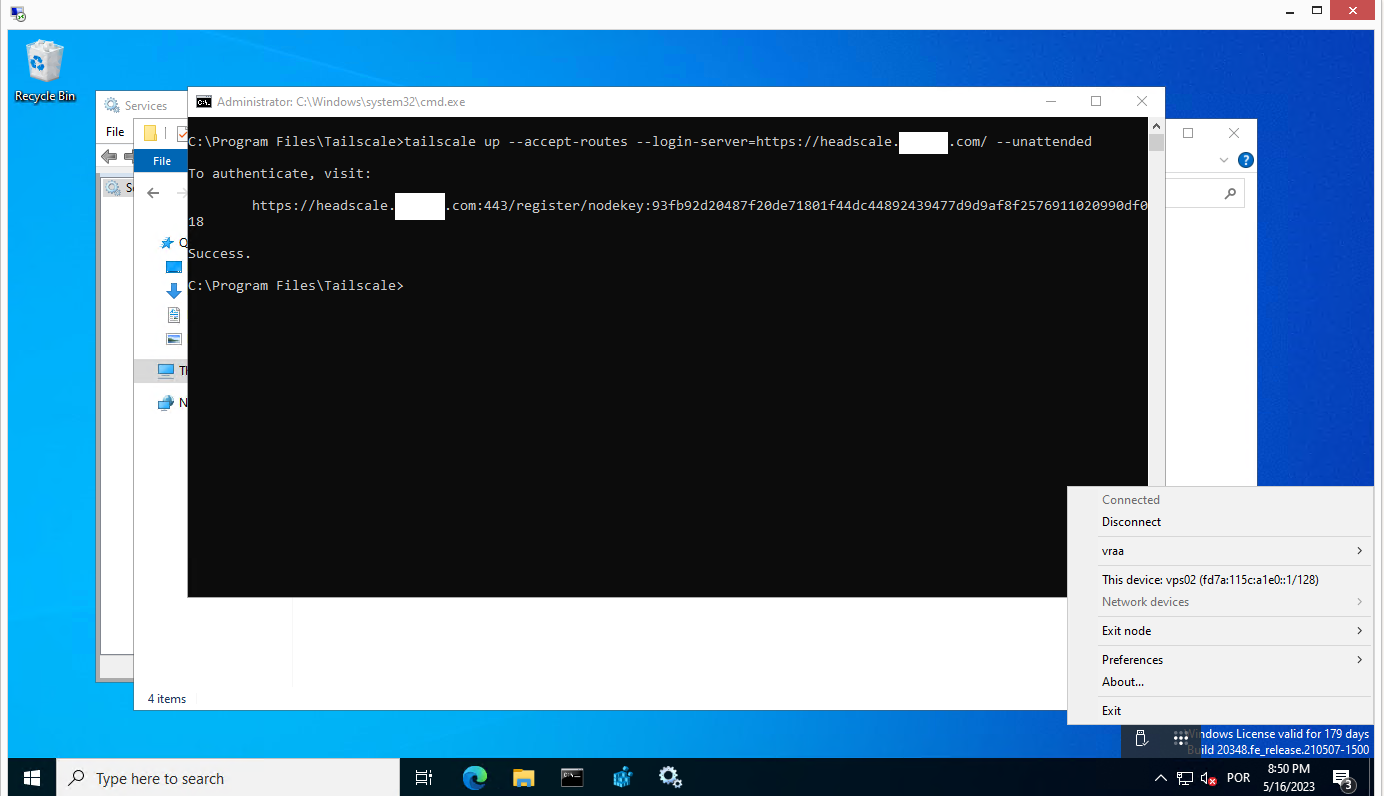This screenshot has width=1384, height=796.
Task: Open Registry Editor from the taskbar
Action: 622,777
